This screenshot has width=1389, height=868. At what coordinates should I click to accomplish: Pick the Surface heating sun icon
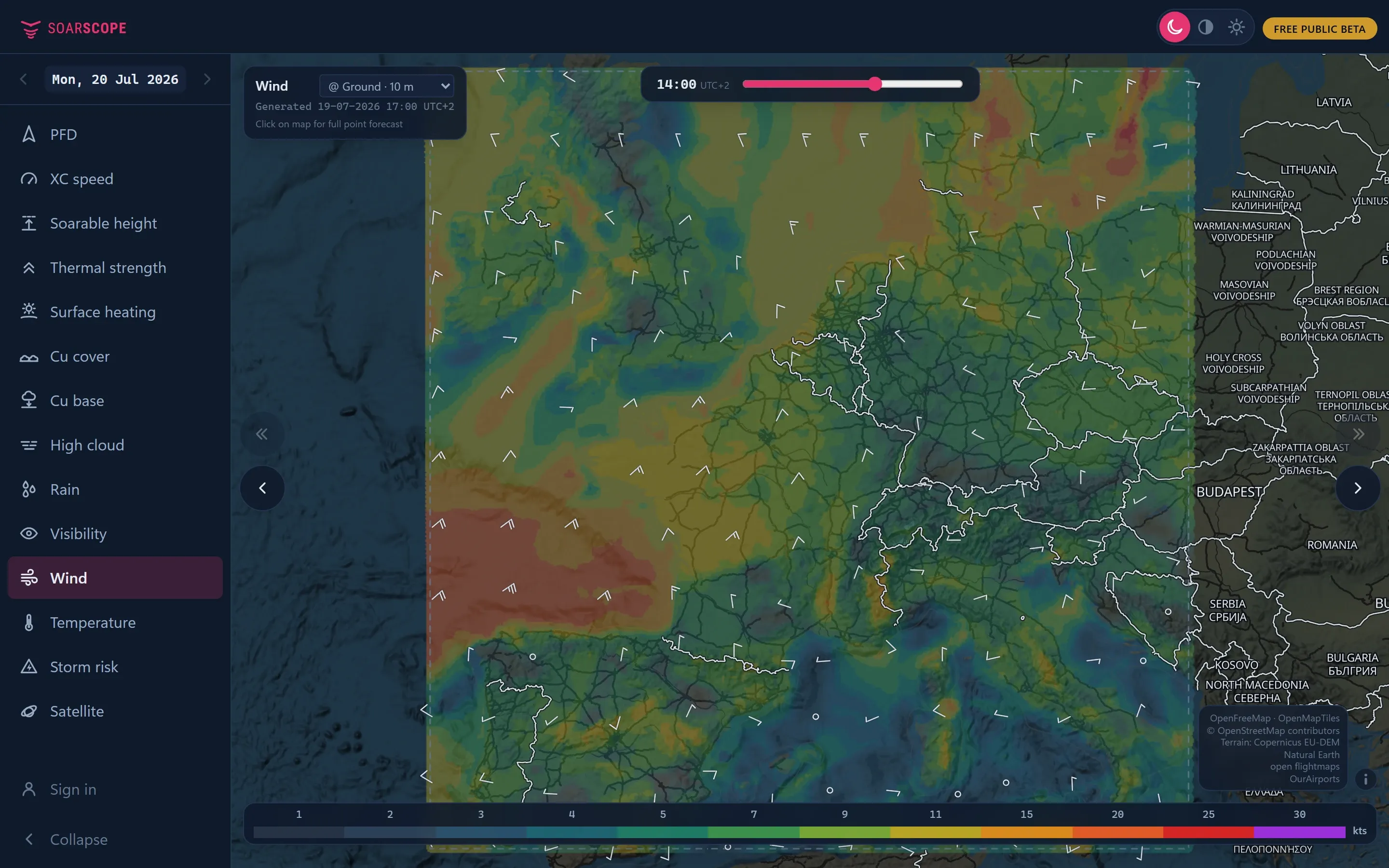(x=29, y=311)
